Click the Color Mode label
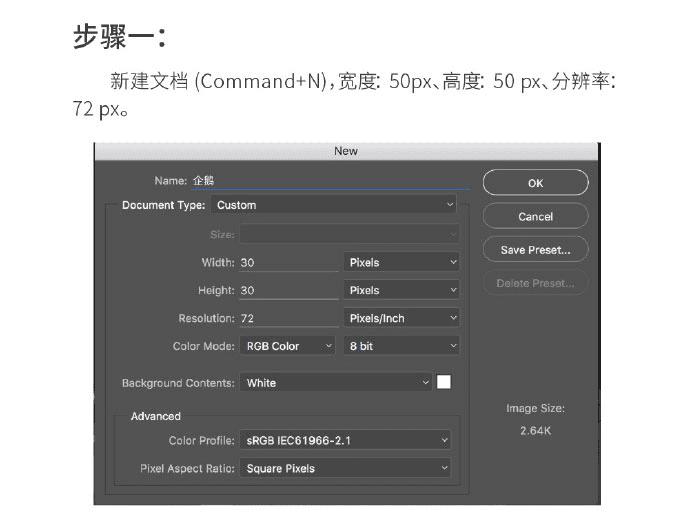The image size is (690, 520). click(203, 346)
